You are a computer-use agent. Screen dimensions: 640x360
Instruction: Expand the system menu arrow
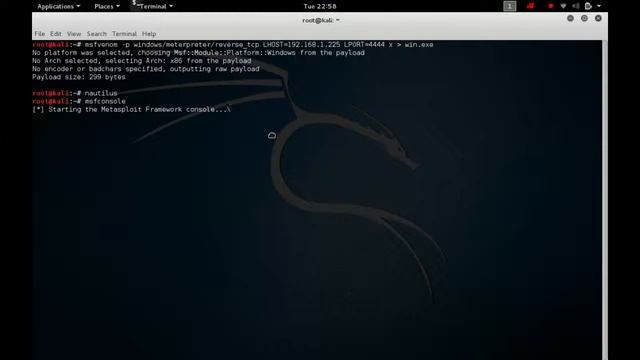599,6
